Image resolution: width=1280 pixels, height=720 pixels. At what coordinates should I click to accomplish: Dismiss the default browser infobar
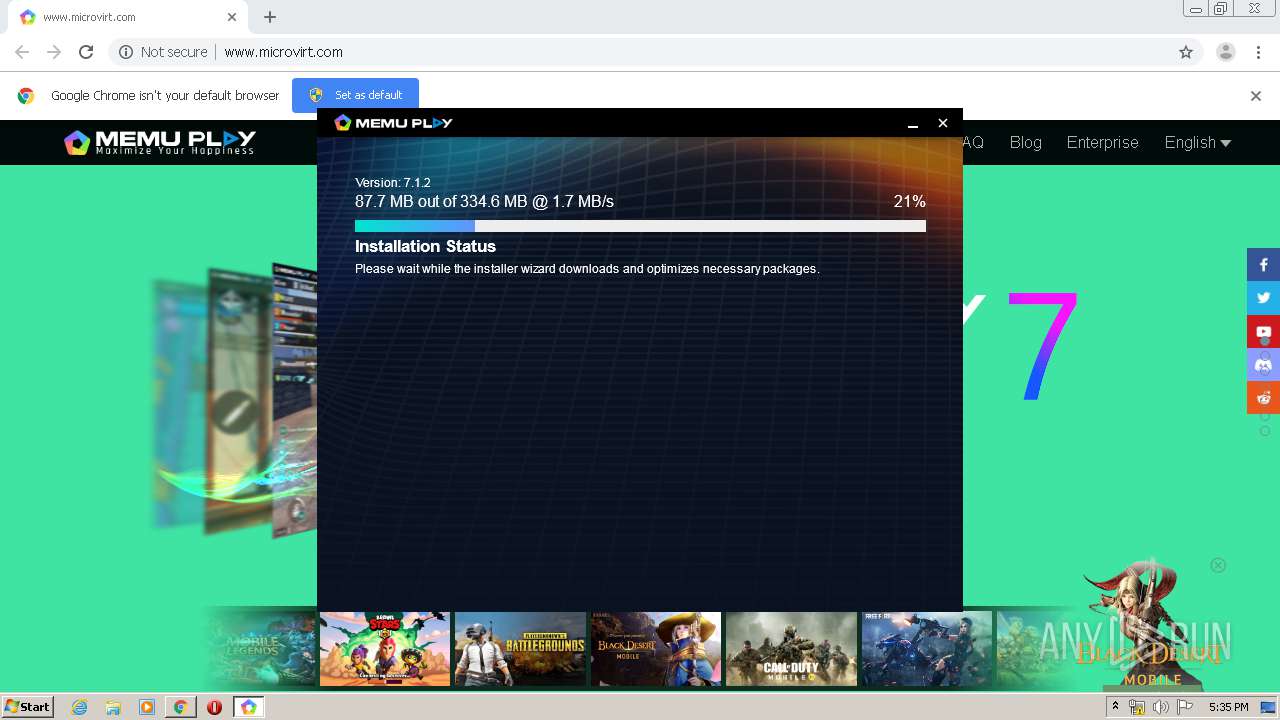click(1256, 96)
